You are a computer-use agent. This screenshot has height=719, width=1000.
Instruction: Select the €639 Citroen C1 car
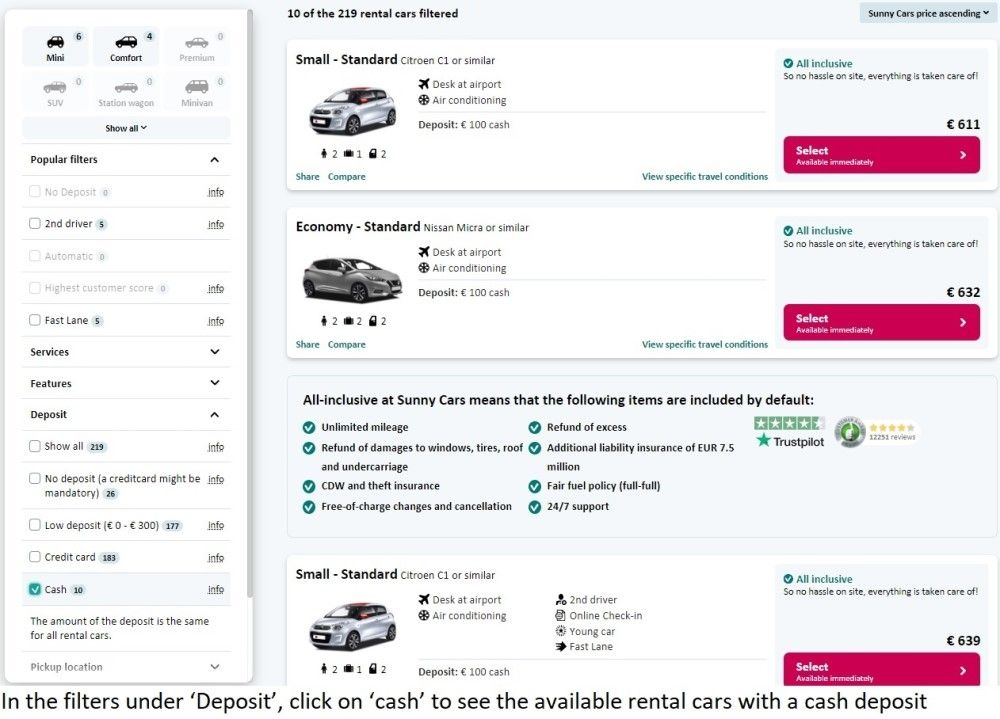[x=881, y=669]
